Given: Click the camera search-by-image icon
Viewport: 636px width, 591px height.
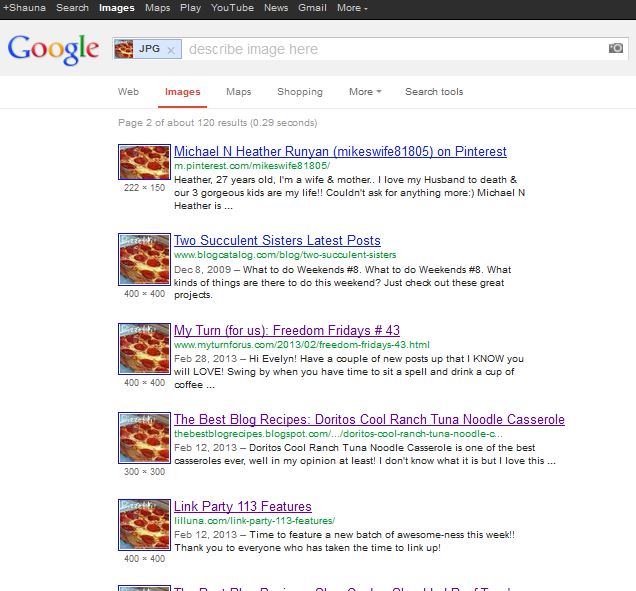Looking at the screenshot, I should coord(616,48).
